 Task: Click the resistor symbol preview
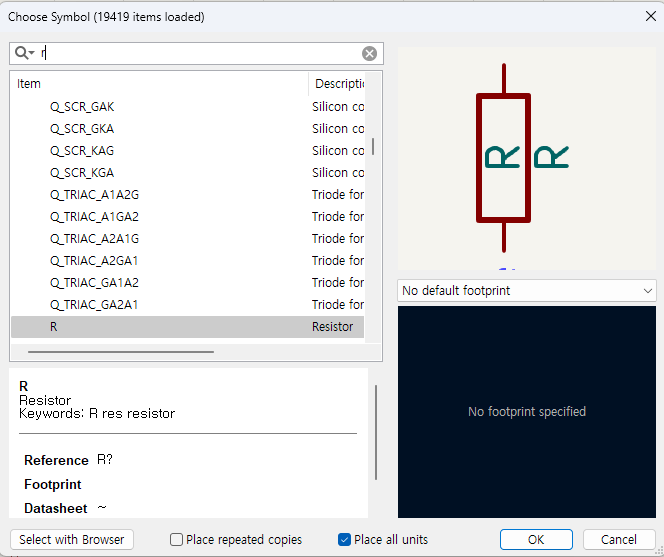[x=527, y=158]
